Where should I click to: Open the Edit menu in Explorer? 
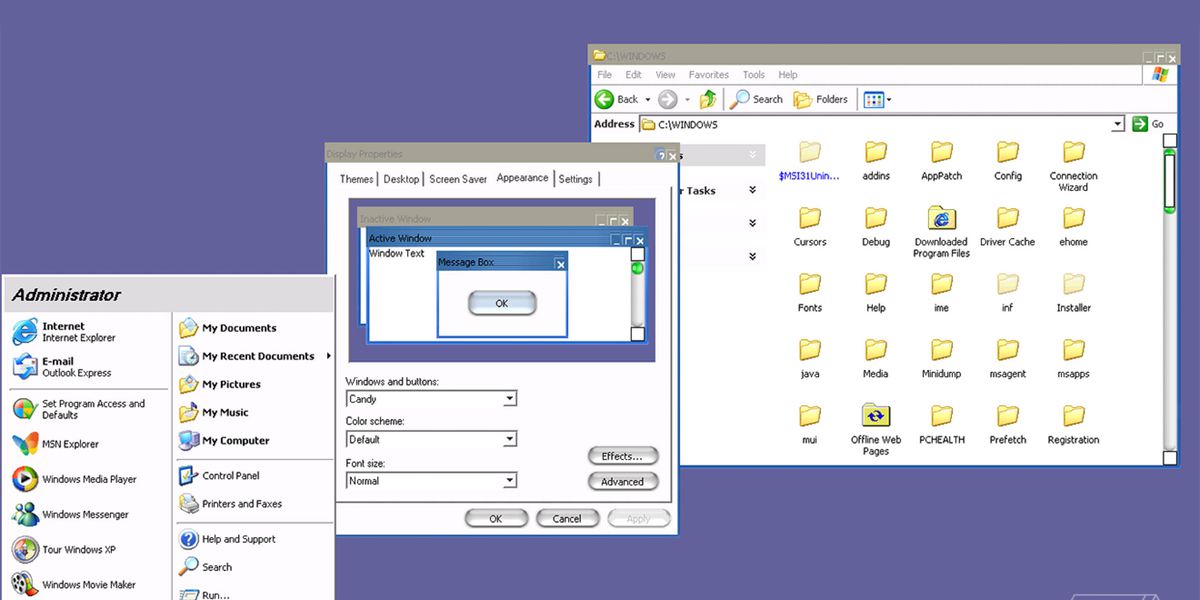[x=633, y=75]
